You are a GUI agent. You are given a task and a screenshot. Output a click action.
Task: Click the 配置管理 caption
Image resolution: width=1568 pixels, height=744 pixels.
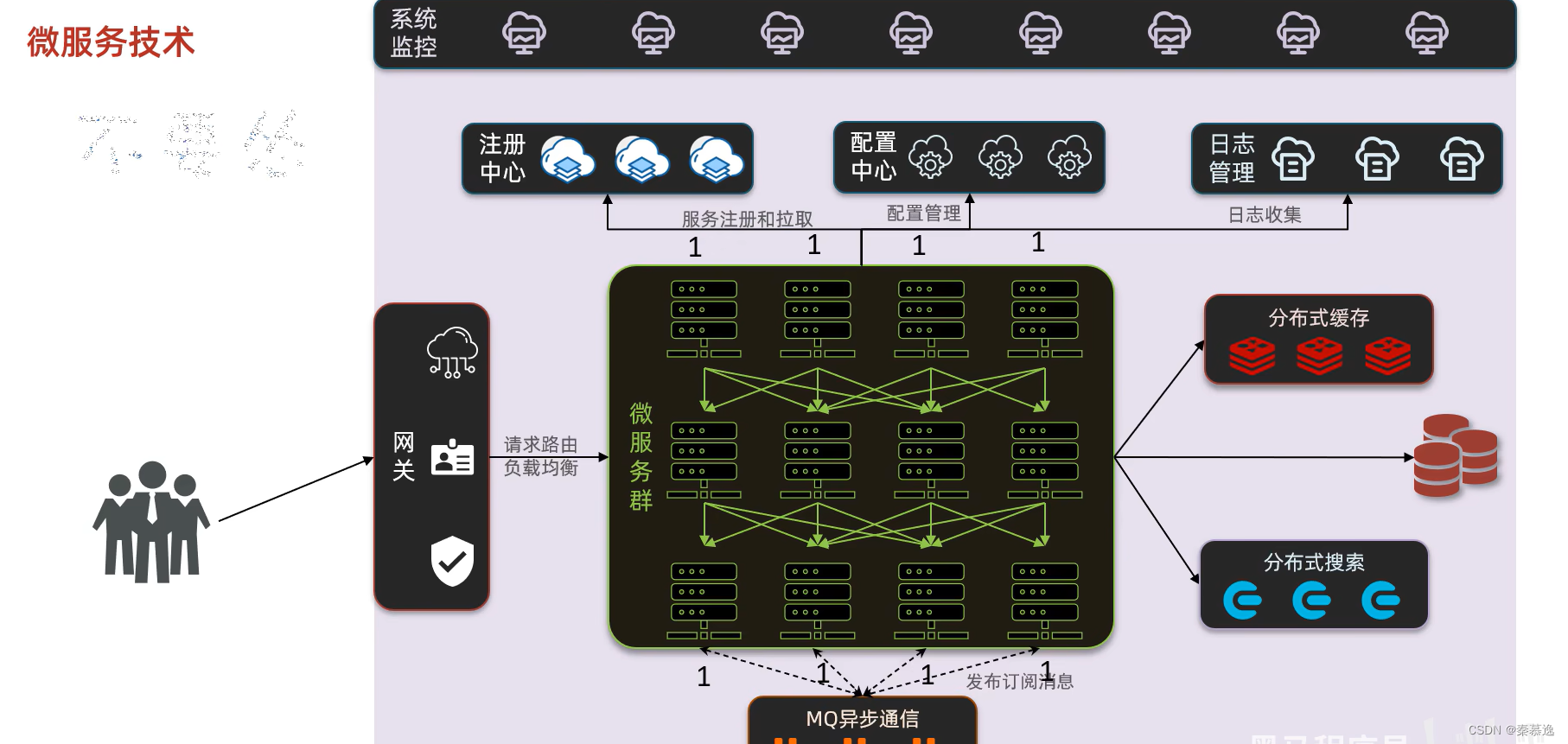923,213
